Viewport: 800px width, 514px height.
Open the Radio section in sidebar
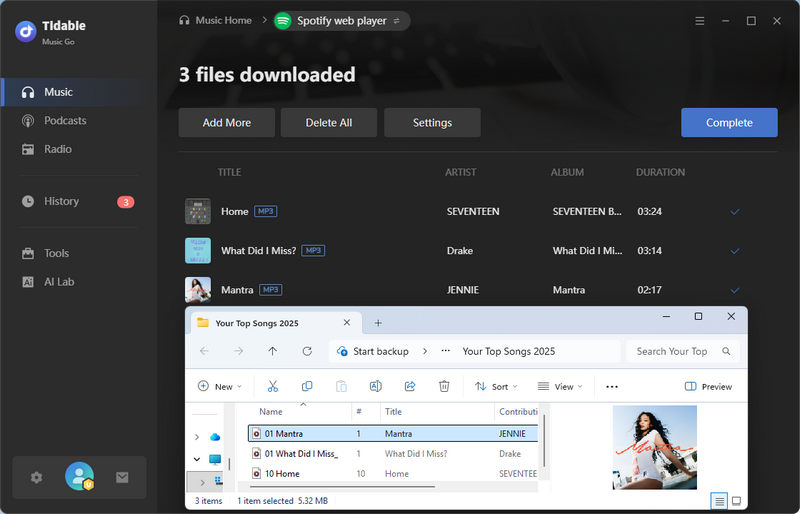coord(57,149)
